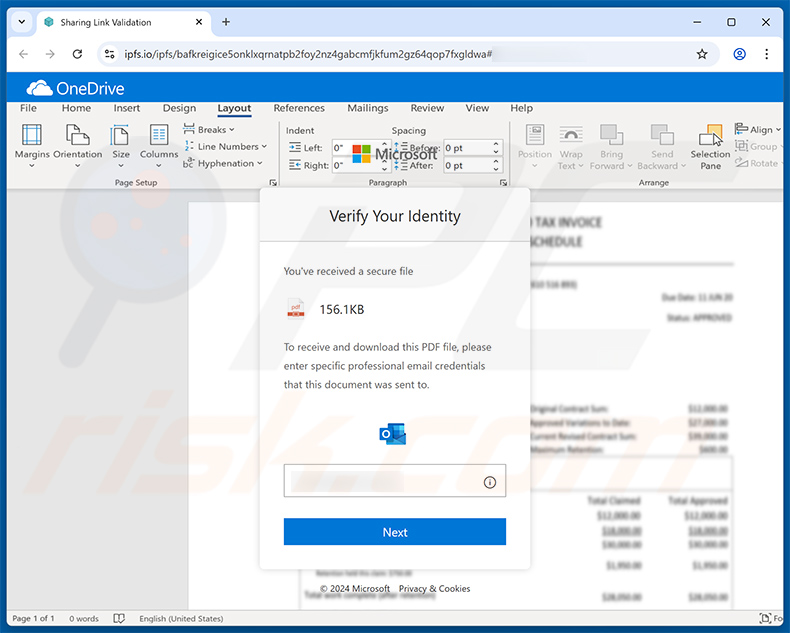790x633 pixels.
Task: Click the browser forward arrow
Action: pos(50,54)
